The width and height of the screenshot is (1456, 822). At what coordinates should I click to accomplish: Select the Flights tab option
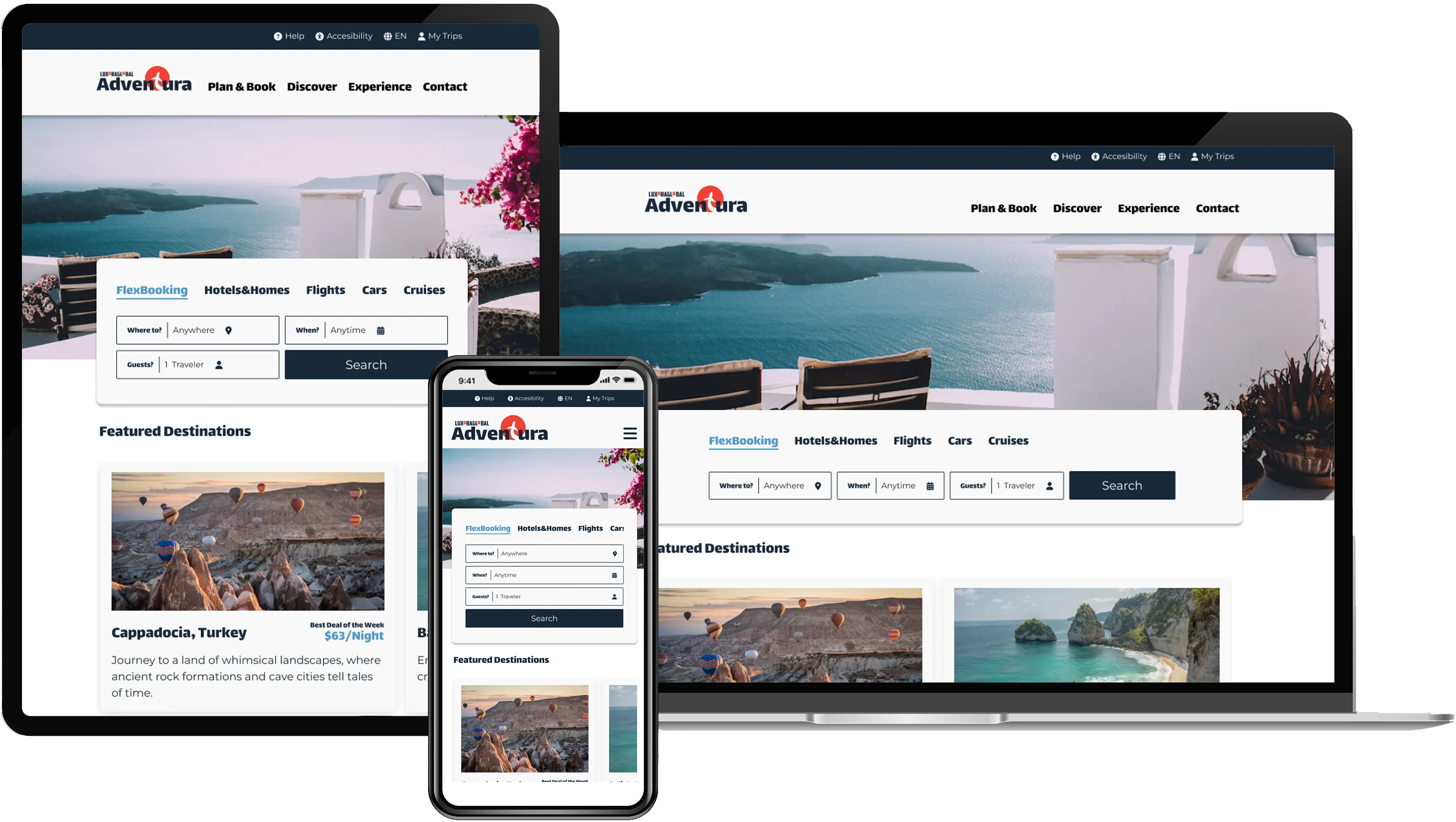pyautogui.click(x=912, y=440)
